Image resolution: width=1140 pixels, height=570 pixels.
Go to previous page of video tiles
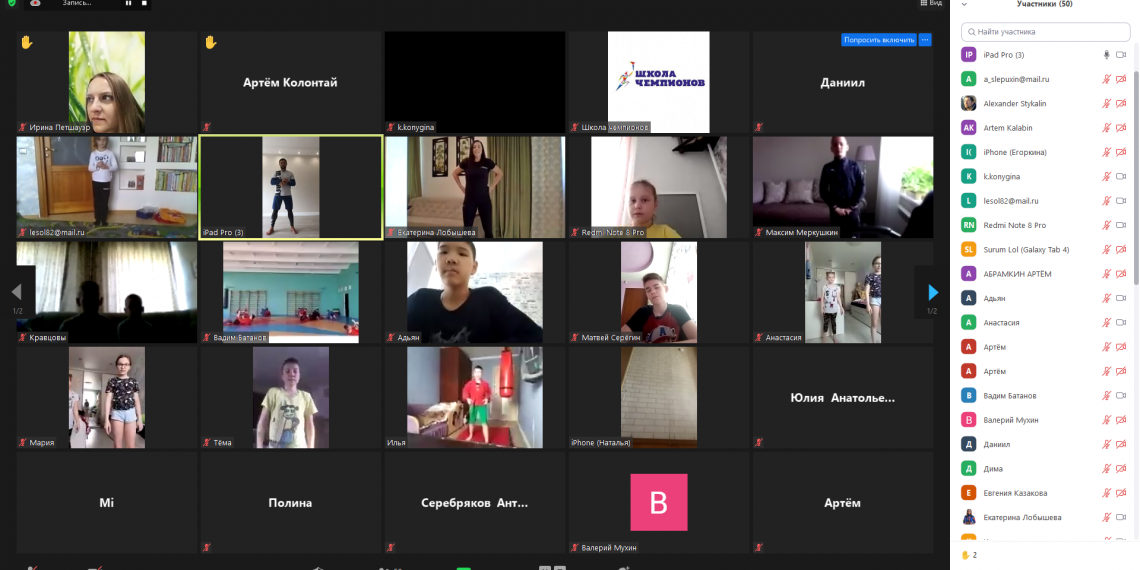[16, 292]
